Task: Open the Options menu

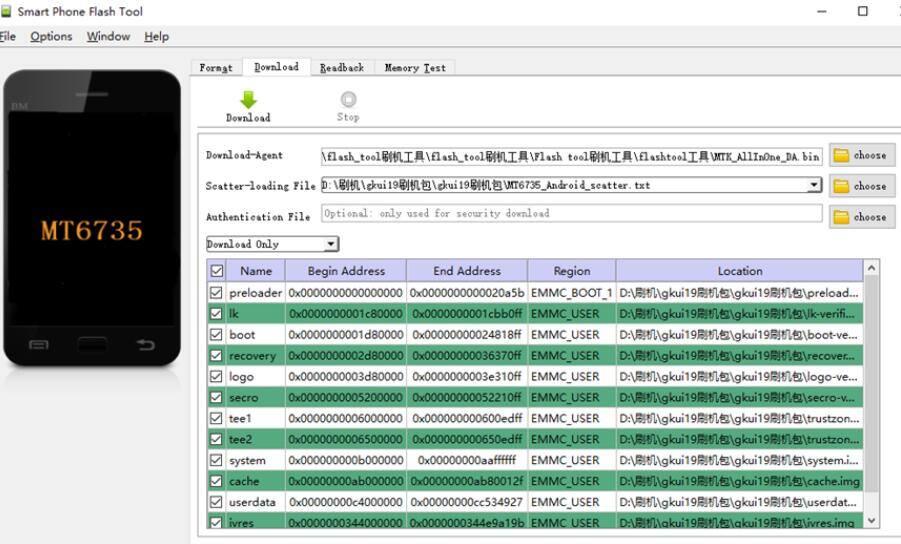Action: [51, 36]
